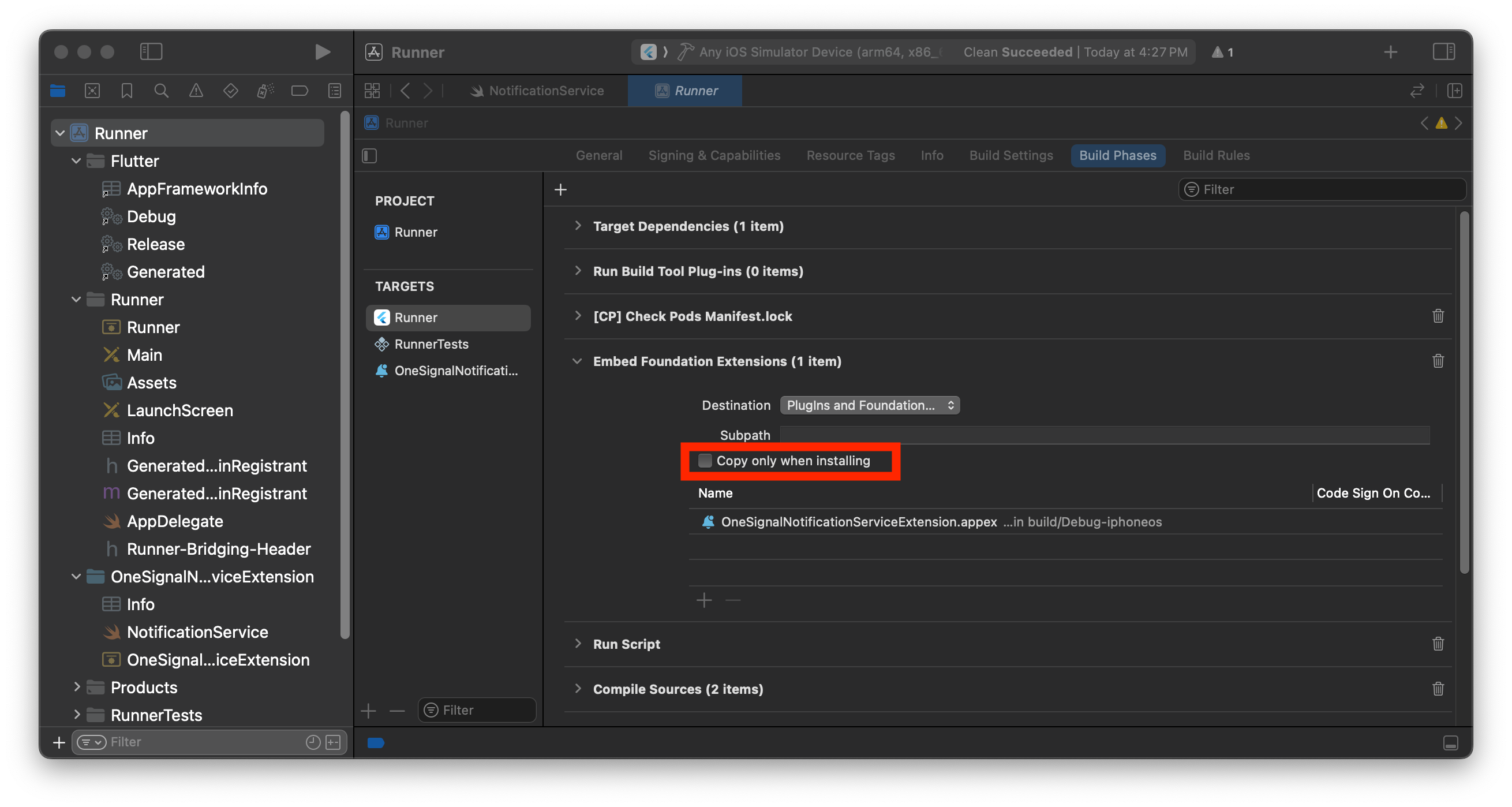Delete the Embed Foundation Extensions phase
Image resolution: width=1512 pixels, height=807 pixels.
click(1438, 361)
